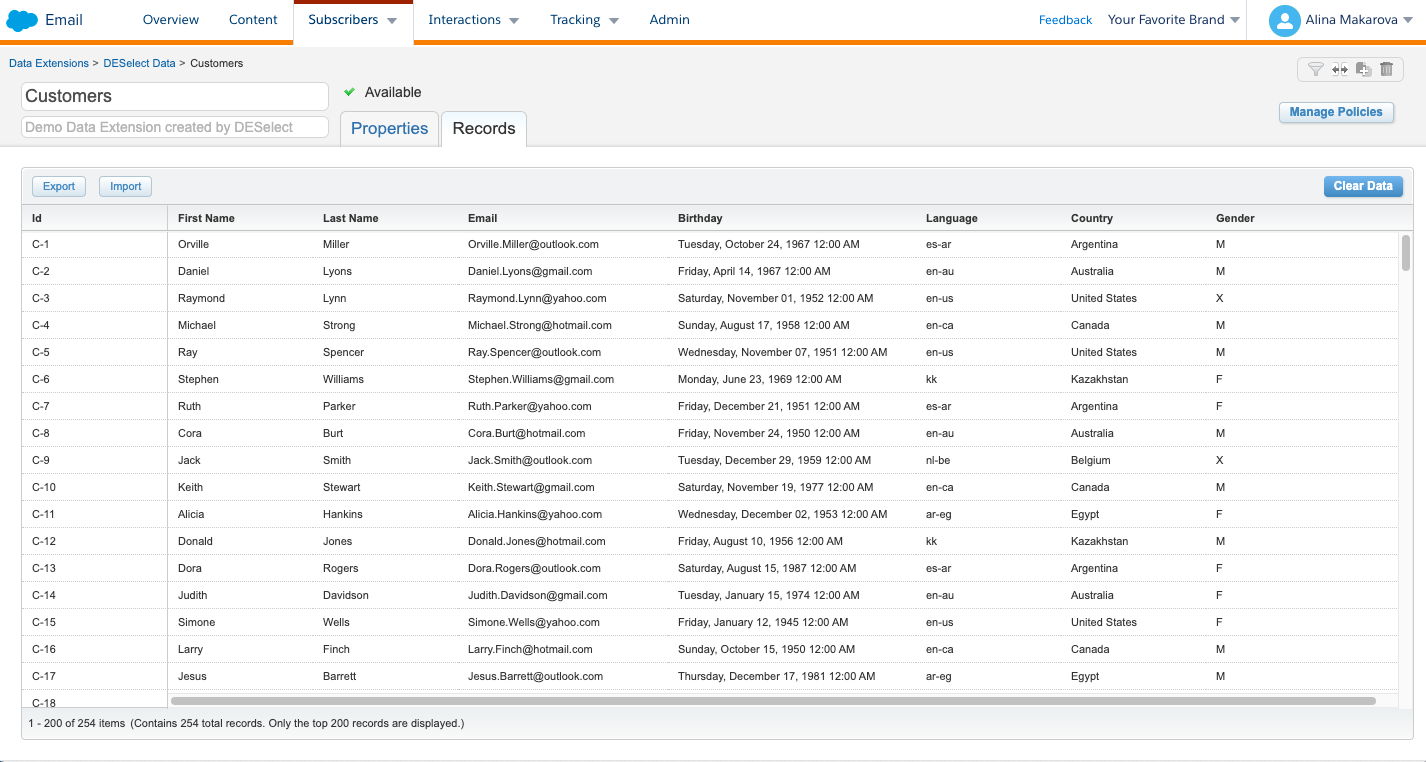The height and width of the screenshot is (762, 1426).
Task: Open the Content menu item
Action: (x=253, y=20)
